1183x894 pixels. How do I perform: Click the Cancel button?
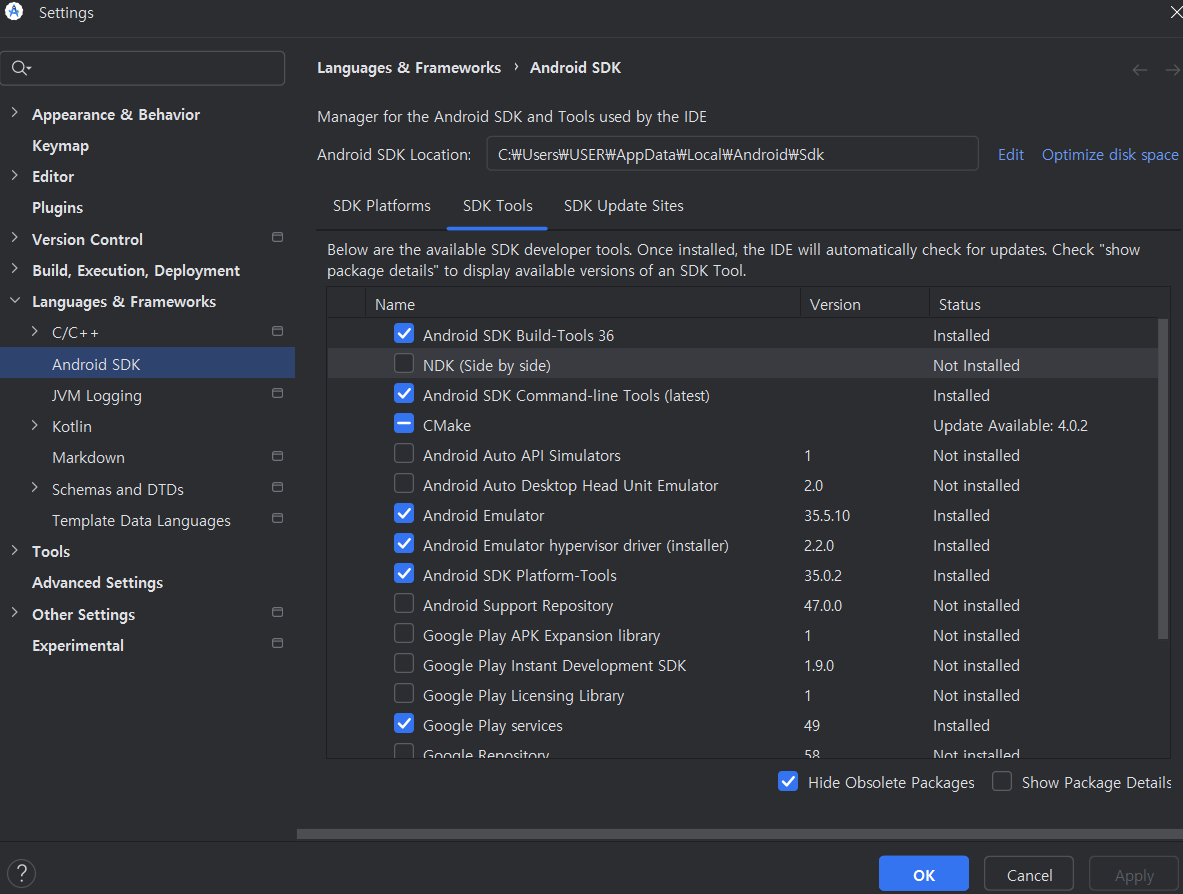1029,874
